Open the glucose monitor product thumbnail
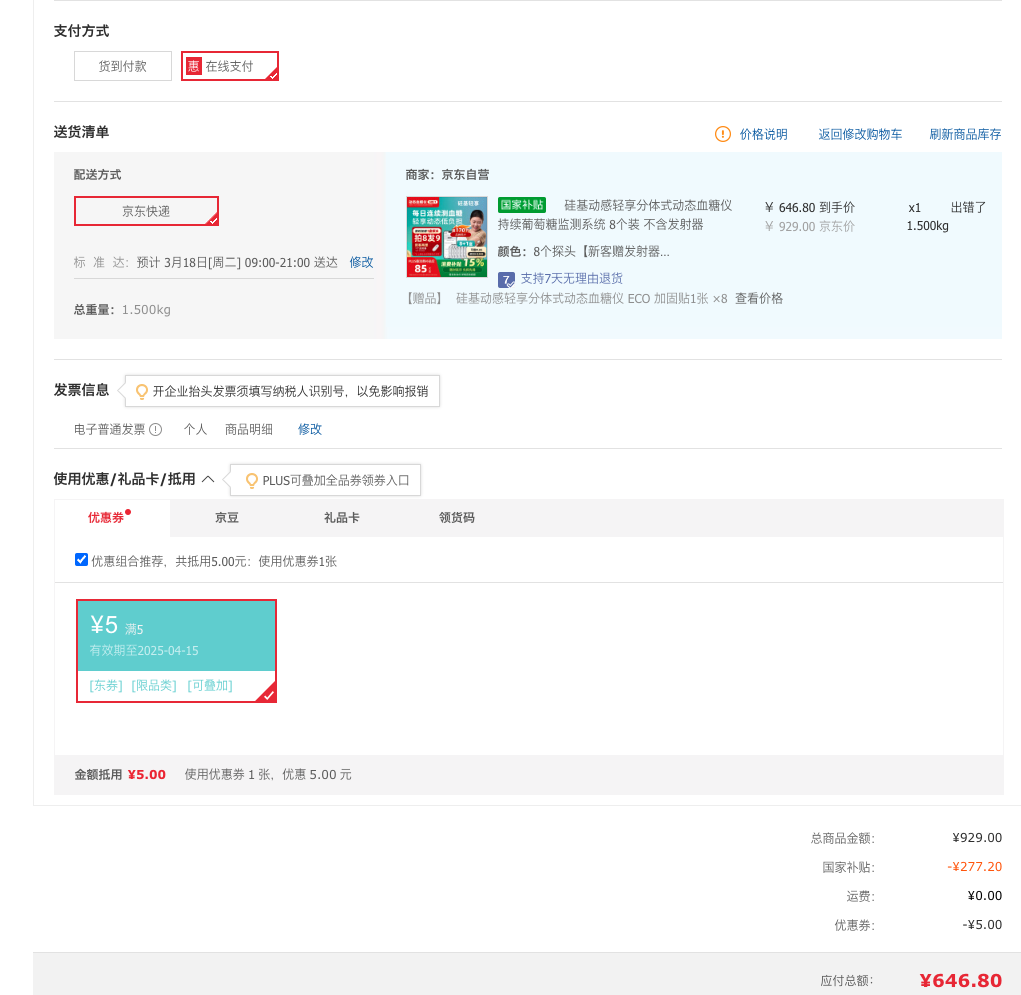This screenshot has height=995, width=1021. pos(447,237)
